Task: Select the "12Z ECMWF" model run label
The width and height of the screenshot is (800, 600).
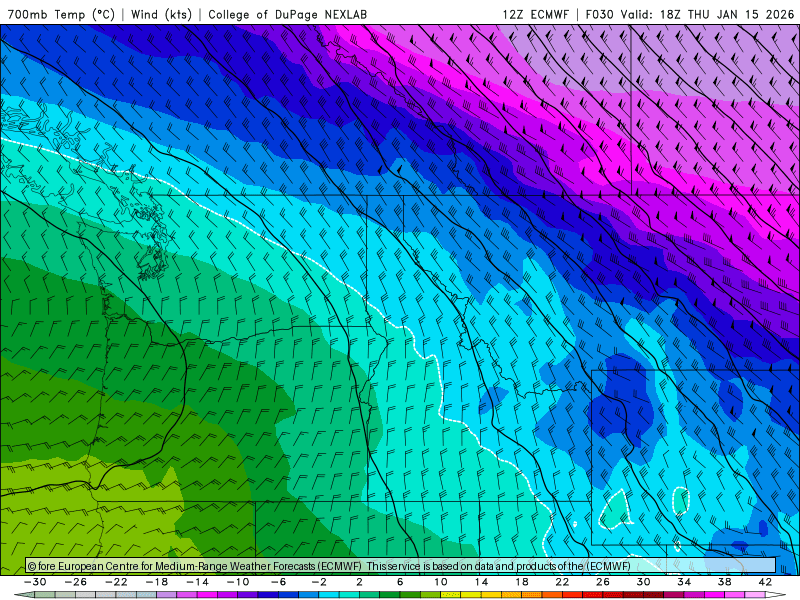Action: [536, 14]
